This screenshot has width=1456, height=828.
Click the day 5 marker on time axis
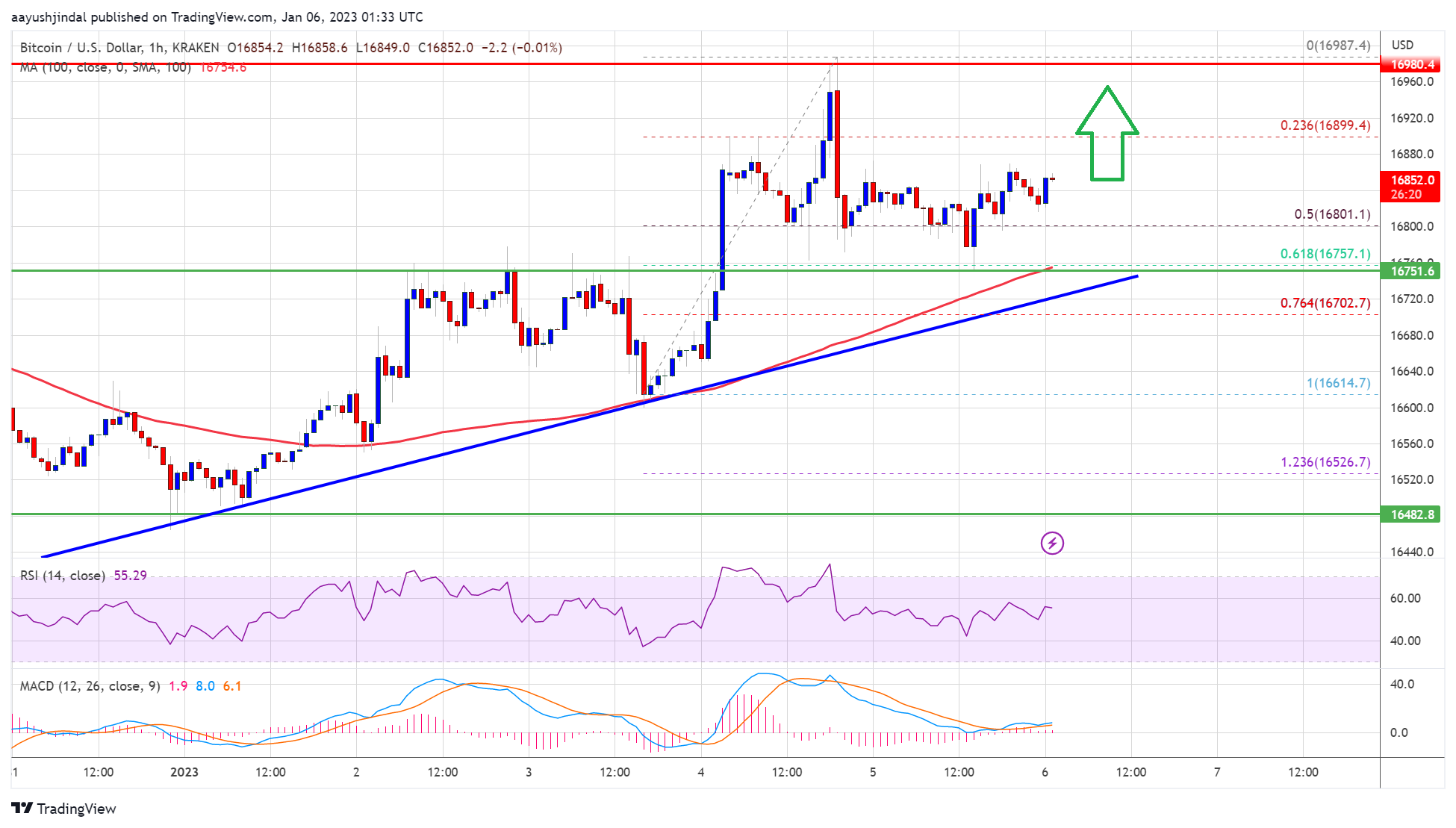pos(873,772)
